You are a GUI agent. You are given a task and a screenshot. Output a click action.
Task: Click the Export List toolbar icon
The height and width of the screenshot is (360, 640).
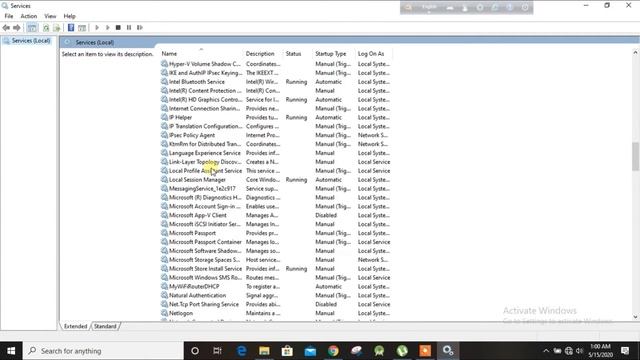(57, 28)
